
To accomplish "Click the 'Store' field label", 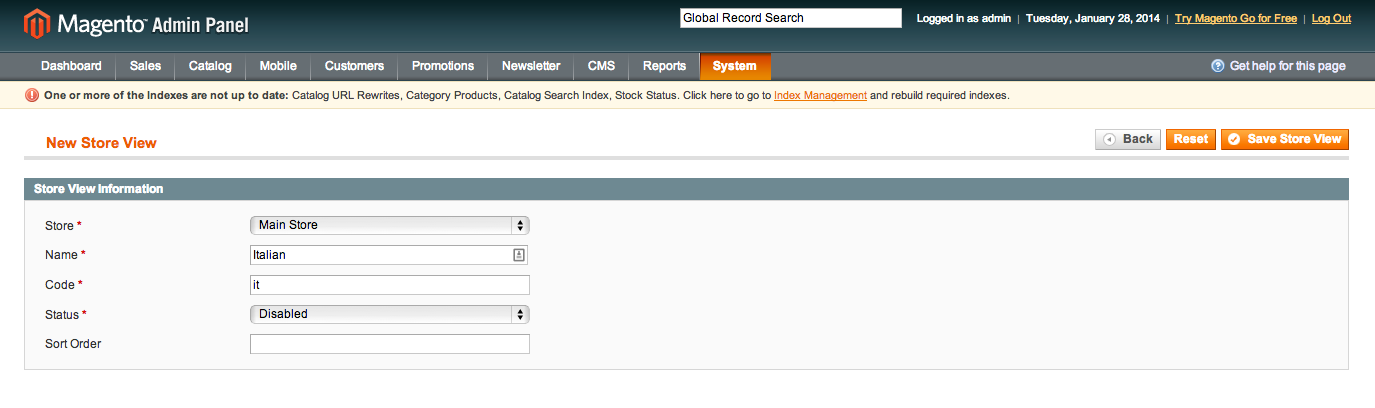I will tap(63, 225).
